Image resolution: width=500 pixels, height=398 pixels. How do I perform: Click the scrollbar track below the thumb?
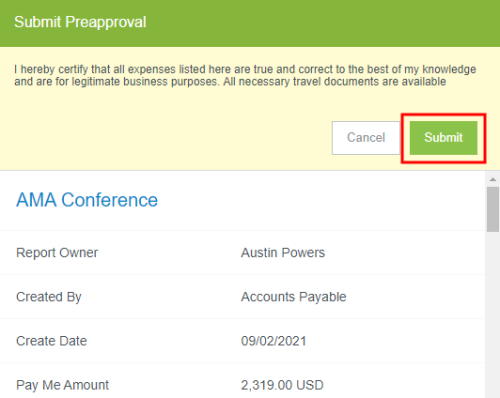493,313
